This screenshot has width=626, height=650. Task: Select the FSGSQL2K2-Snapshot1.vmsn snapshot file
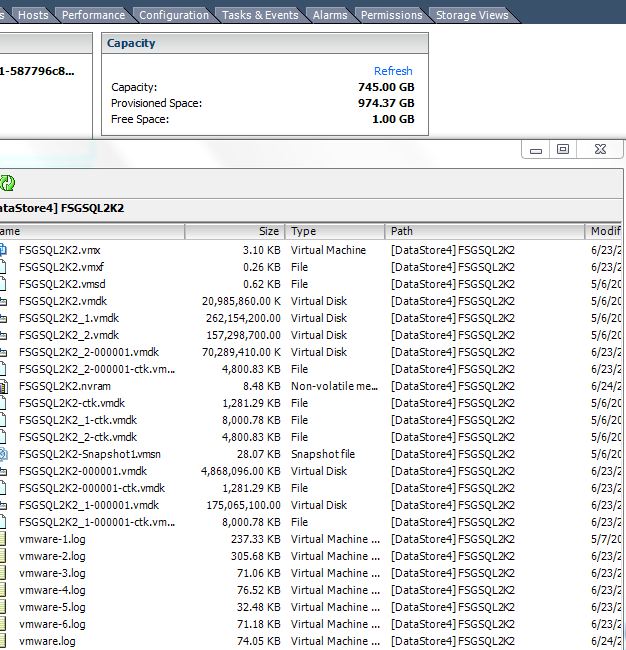(x=89, y=454)
